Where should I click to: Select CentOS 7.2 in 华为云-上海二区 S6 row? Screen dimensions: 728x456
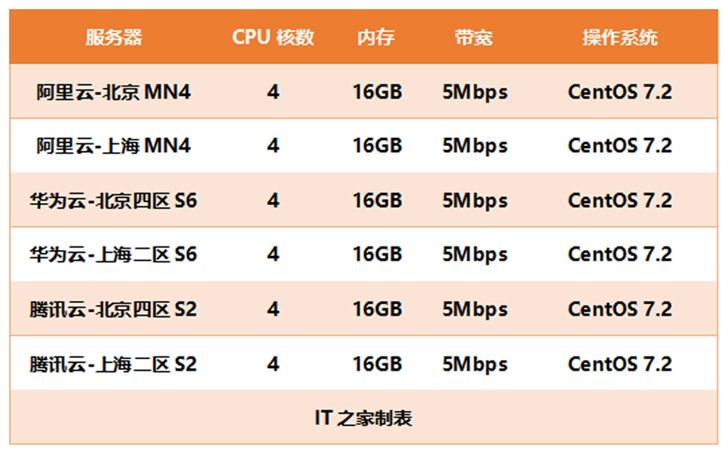620,254
